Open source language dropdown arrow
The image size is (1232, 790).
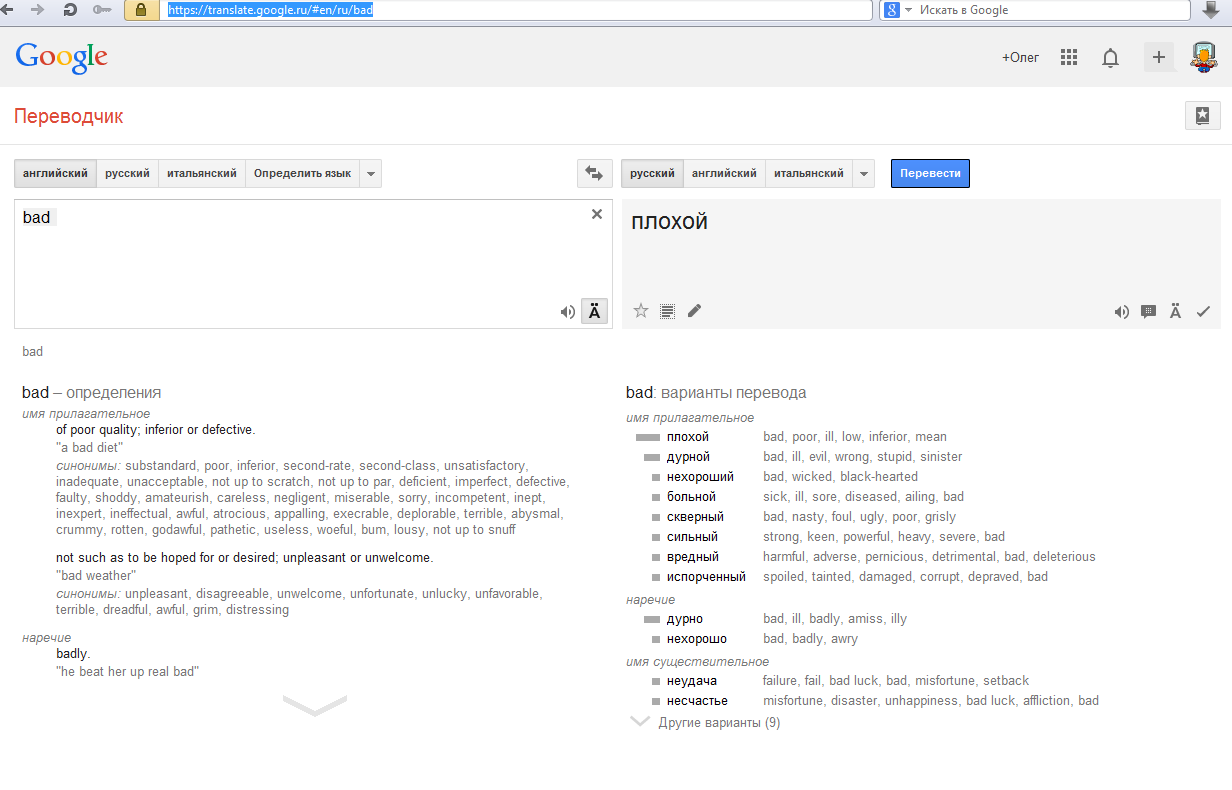371,173
